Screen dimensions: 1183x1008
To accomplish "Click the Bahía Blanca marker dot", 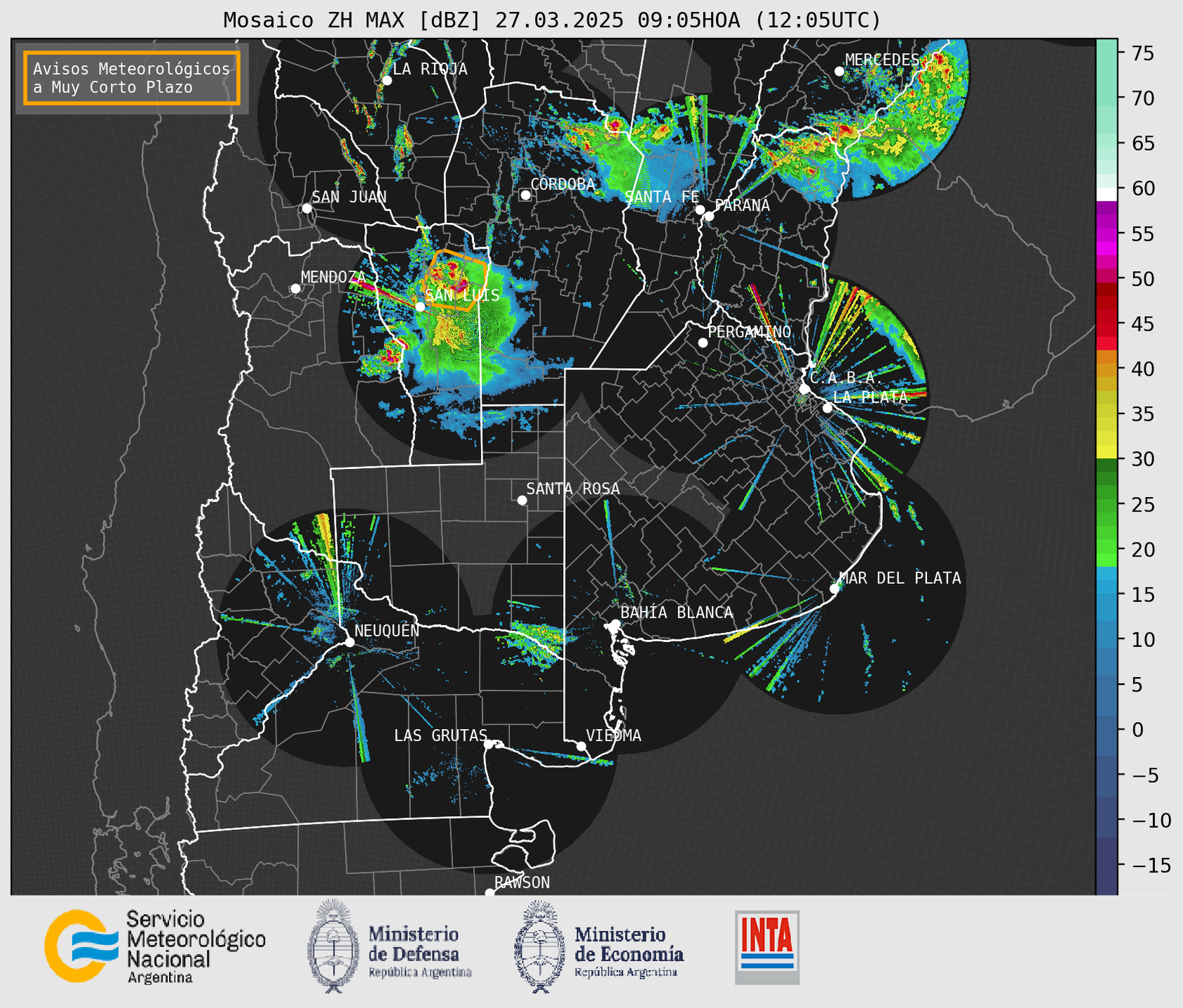I will point(615,624).
